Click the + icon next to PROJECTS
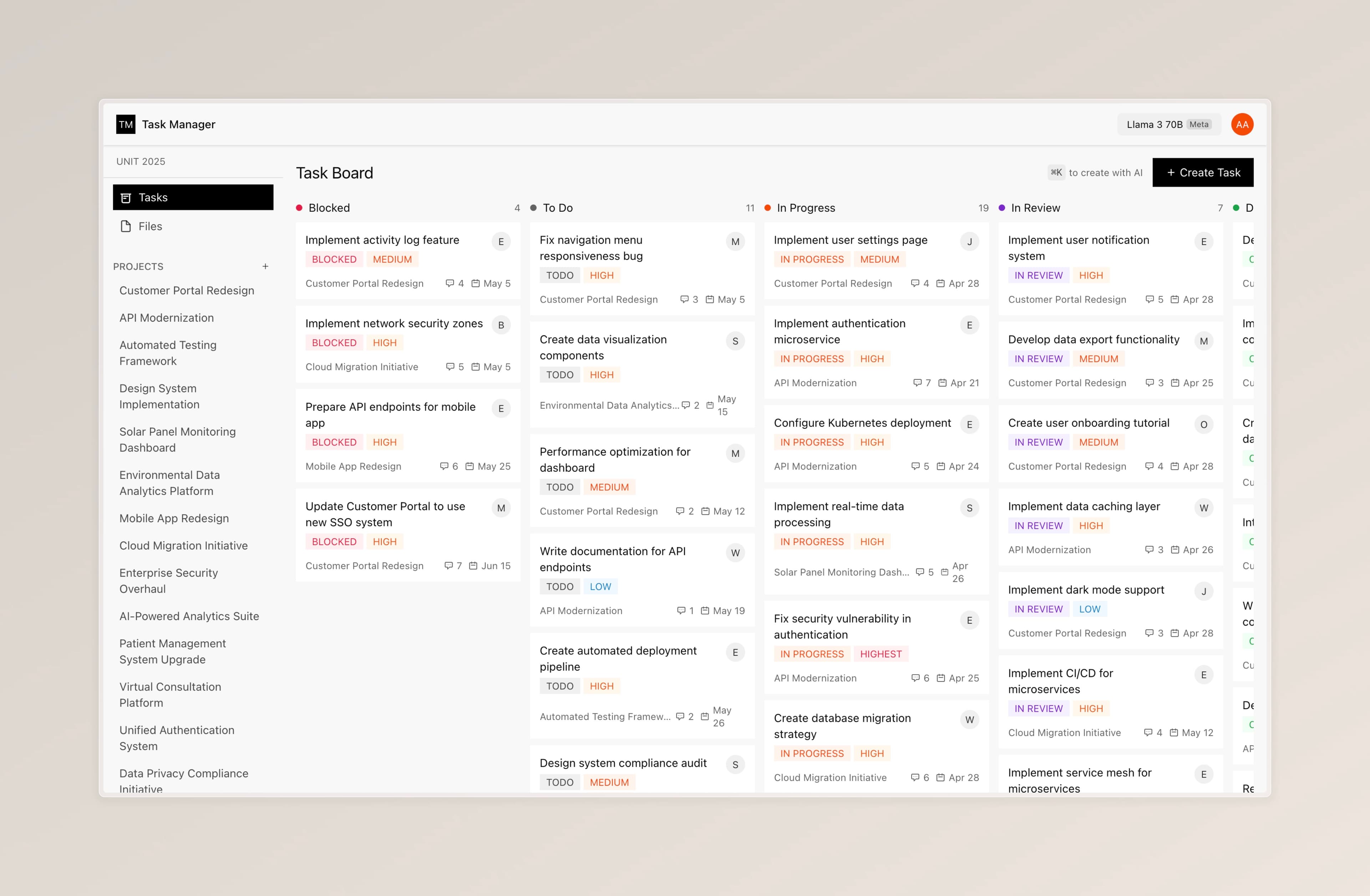Screen dimensions: 1370x896 (265, 266)
